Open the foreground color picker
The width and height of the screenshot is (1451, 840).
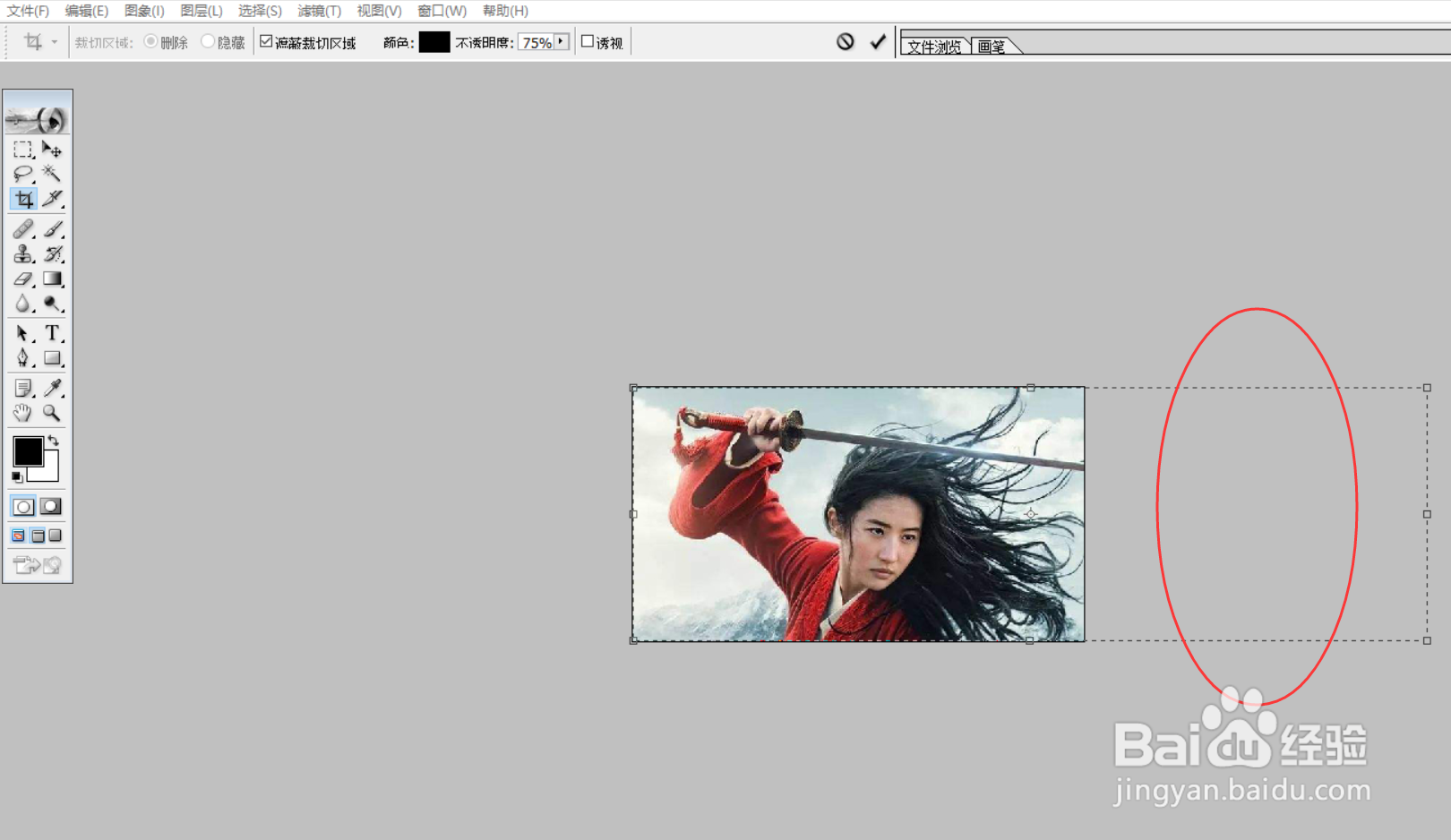coord(27,451)
